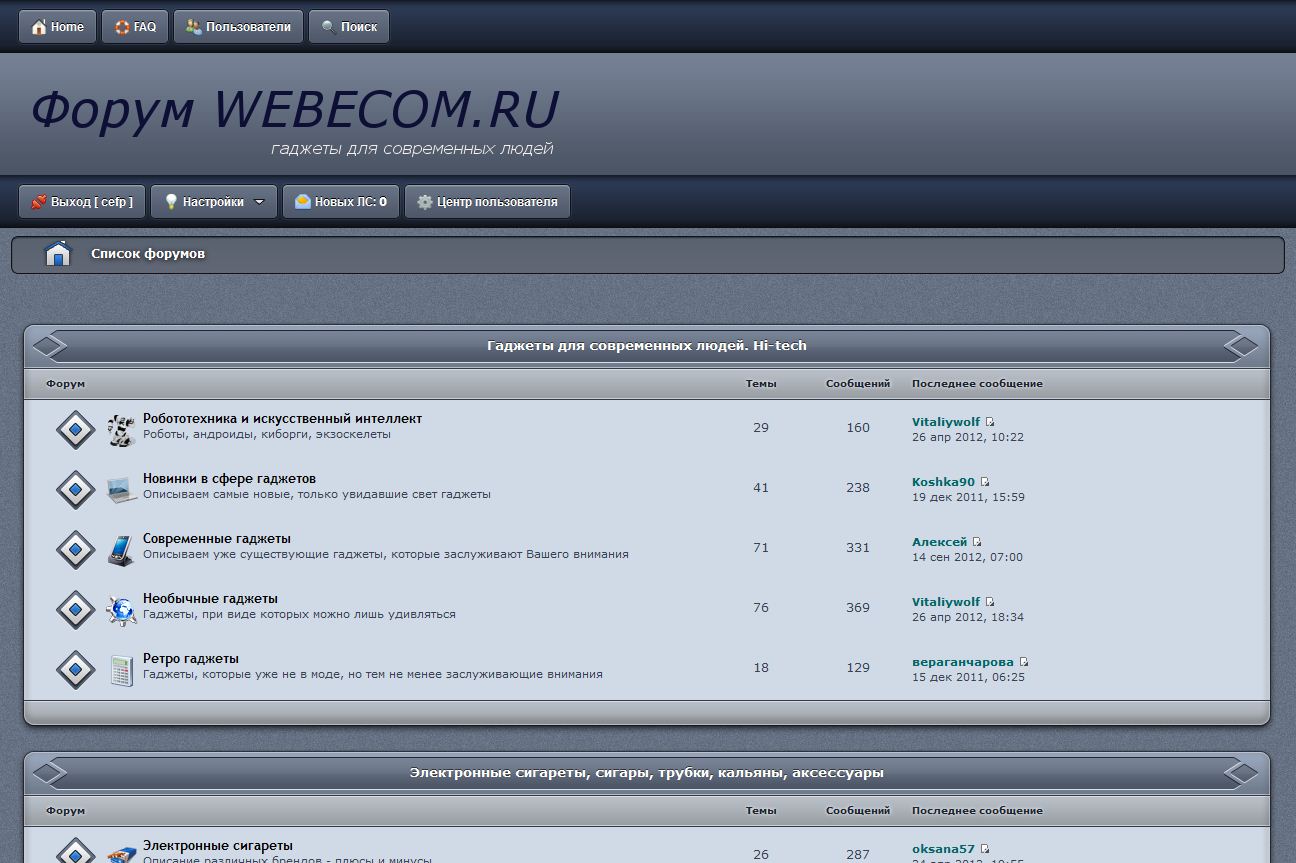
Task: Open the Необычные гаджеты forum link
Action: (210, 599)
